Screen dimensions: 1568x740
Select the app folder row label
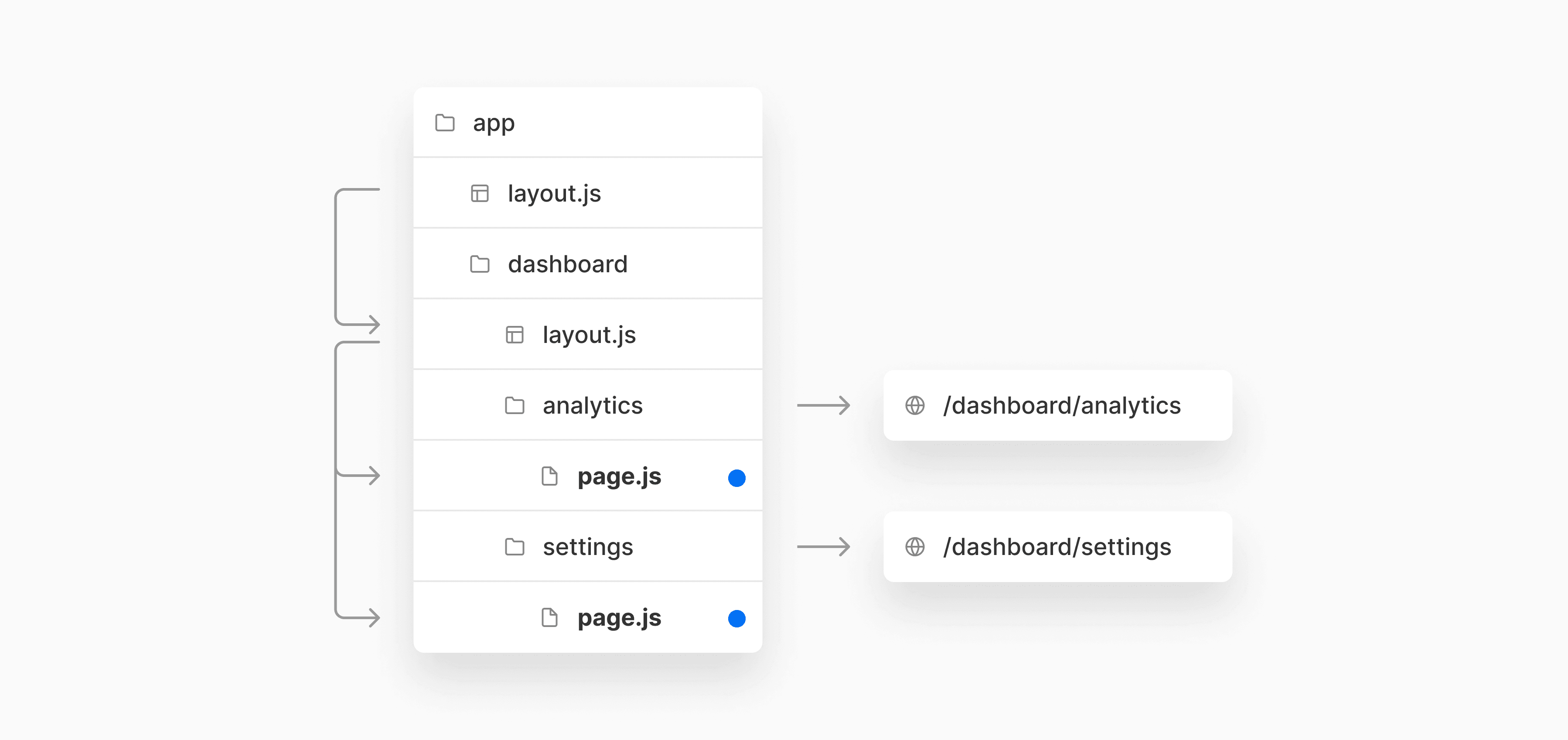pyautogui.click(x=494, y=123)
